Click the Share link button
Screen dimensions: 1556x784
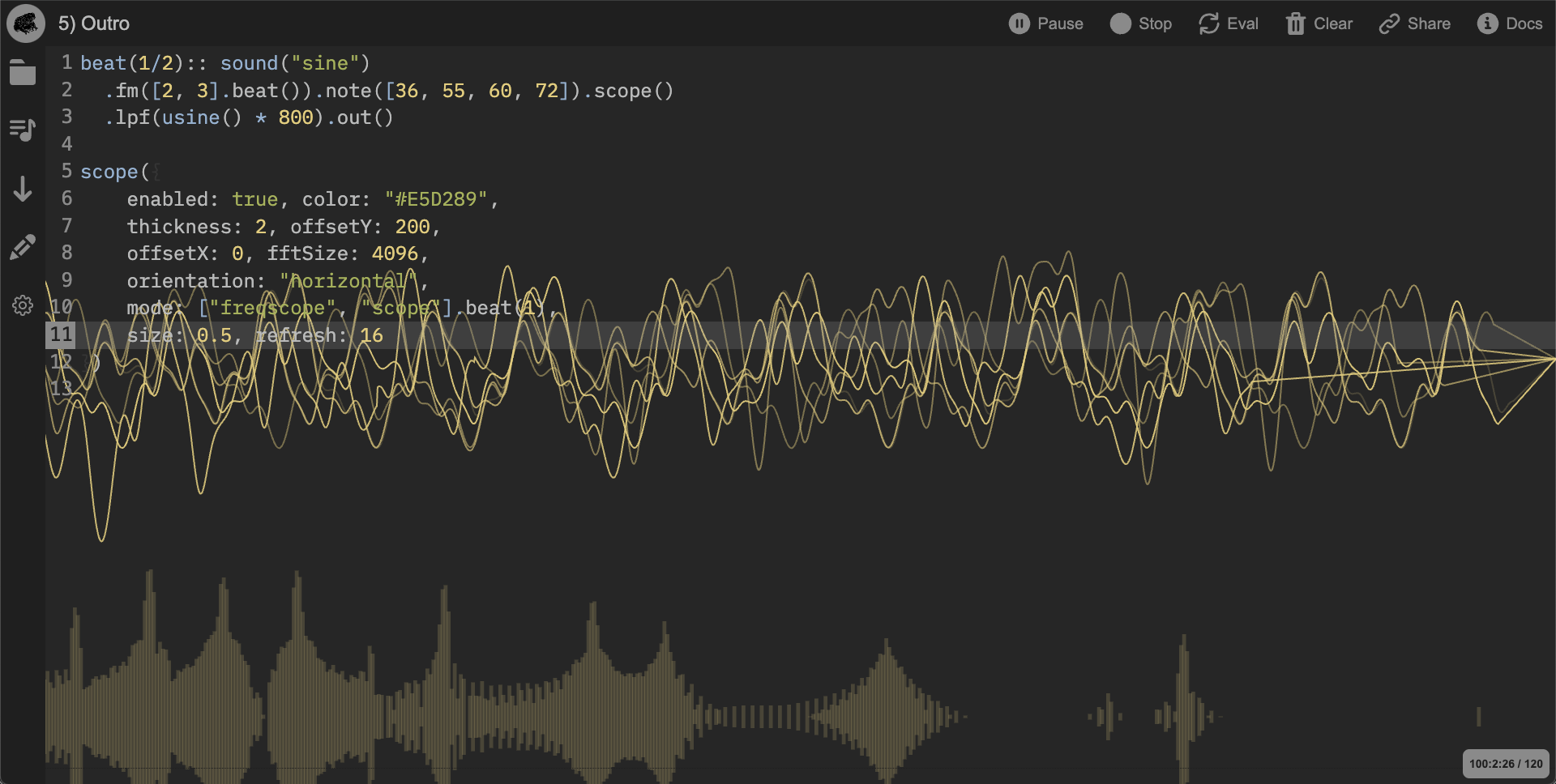coord(1415,23)
